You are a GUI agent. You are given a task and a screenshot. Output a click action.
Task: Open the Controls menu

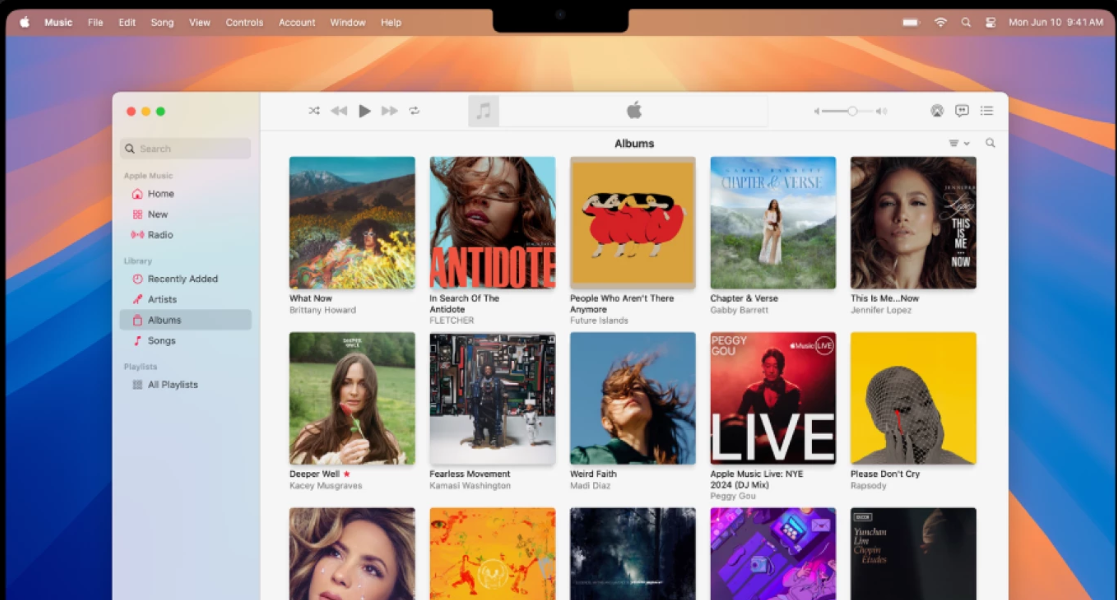[244, 22]
